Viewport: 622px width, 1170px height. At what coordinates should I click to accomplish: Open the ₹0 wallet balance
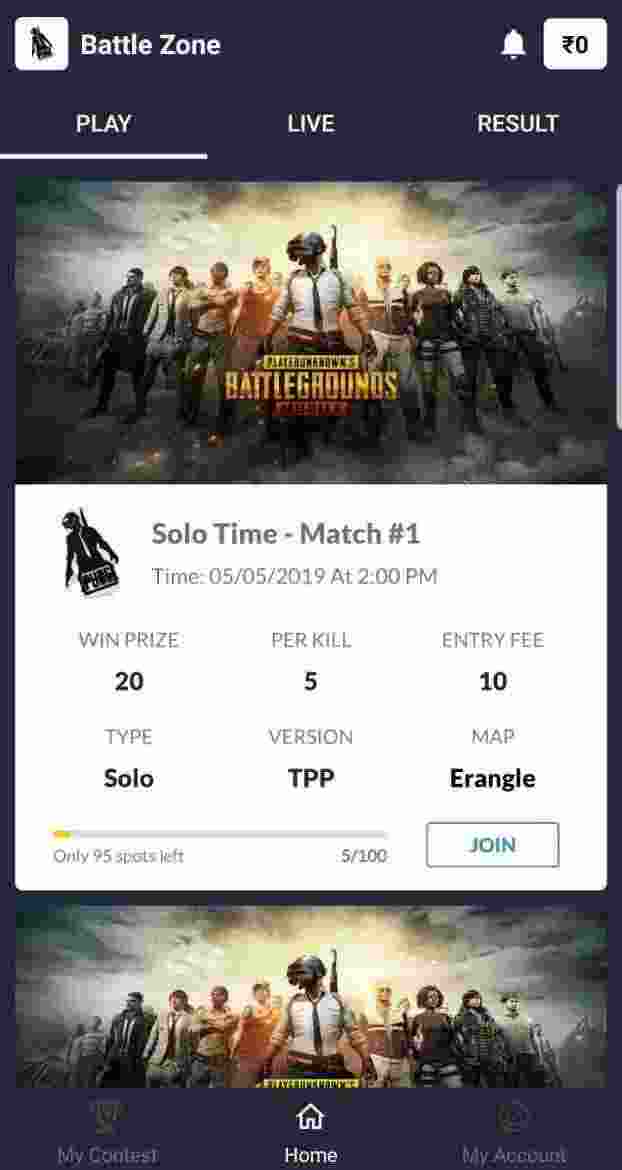[x=575, y=44]
